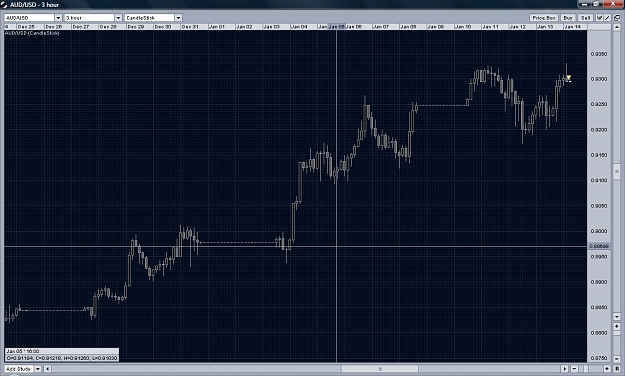The width and height of the screenshot is (625, 376).
Task: Click the OHLC values readout
Action: pyautogui.click(x=62, y=358)
